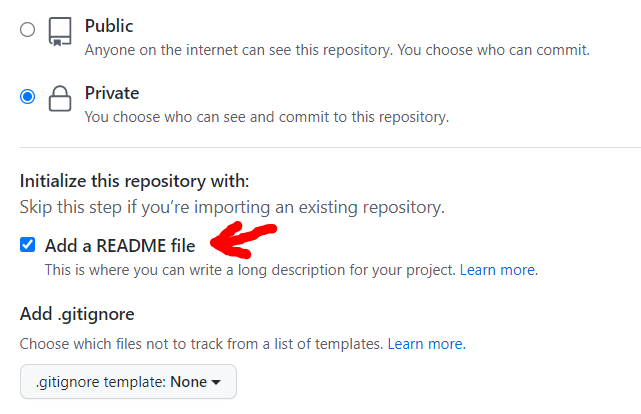
Task: Click the Skip this step hint text
Action: (232, 208)
